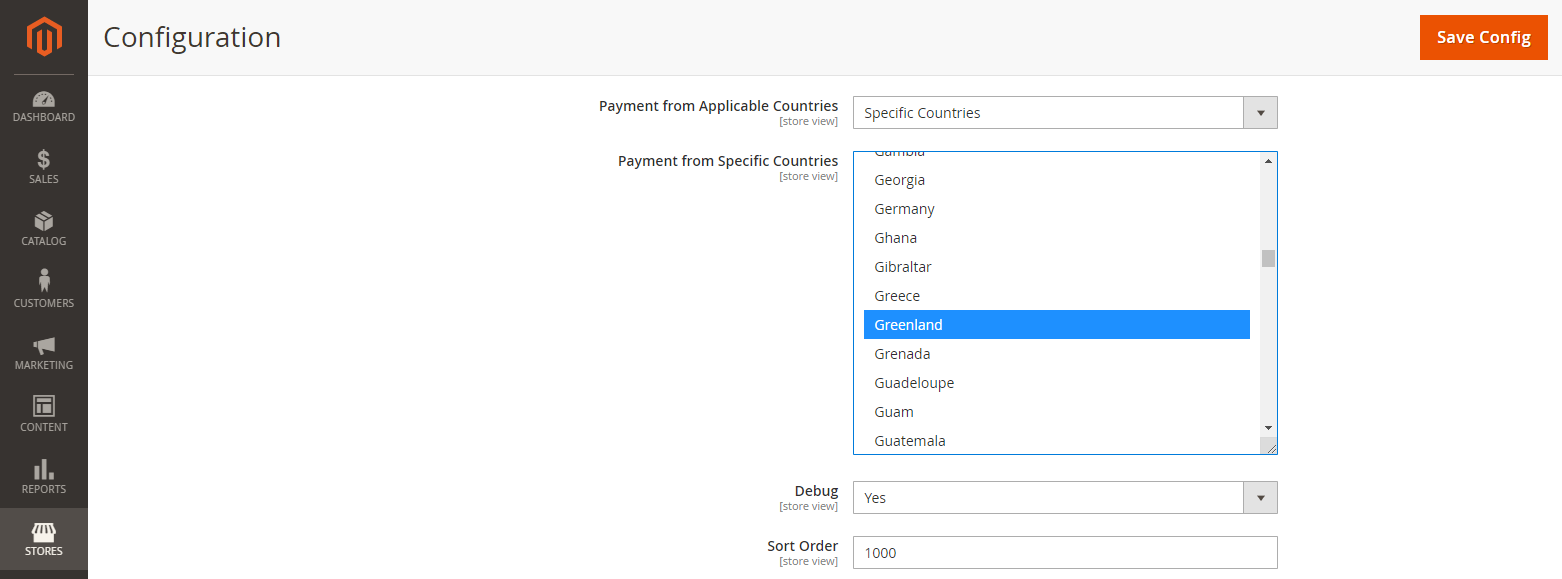Open the Content layout icon
1562x579 pixels.
(44, 407)
